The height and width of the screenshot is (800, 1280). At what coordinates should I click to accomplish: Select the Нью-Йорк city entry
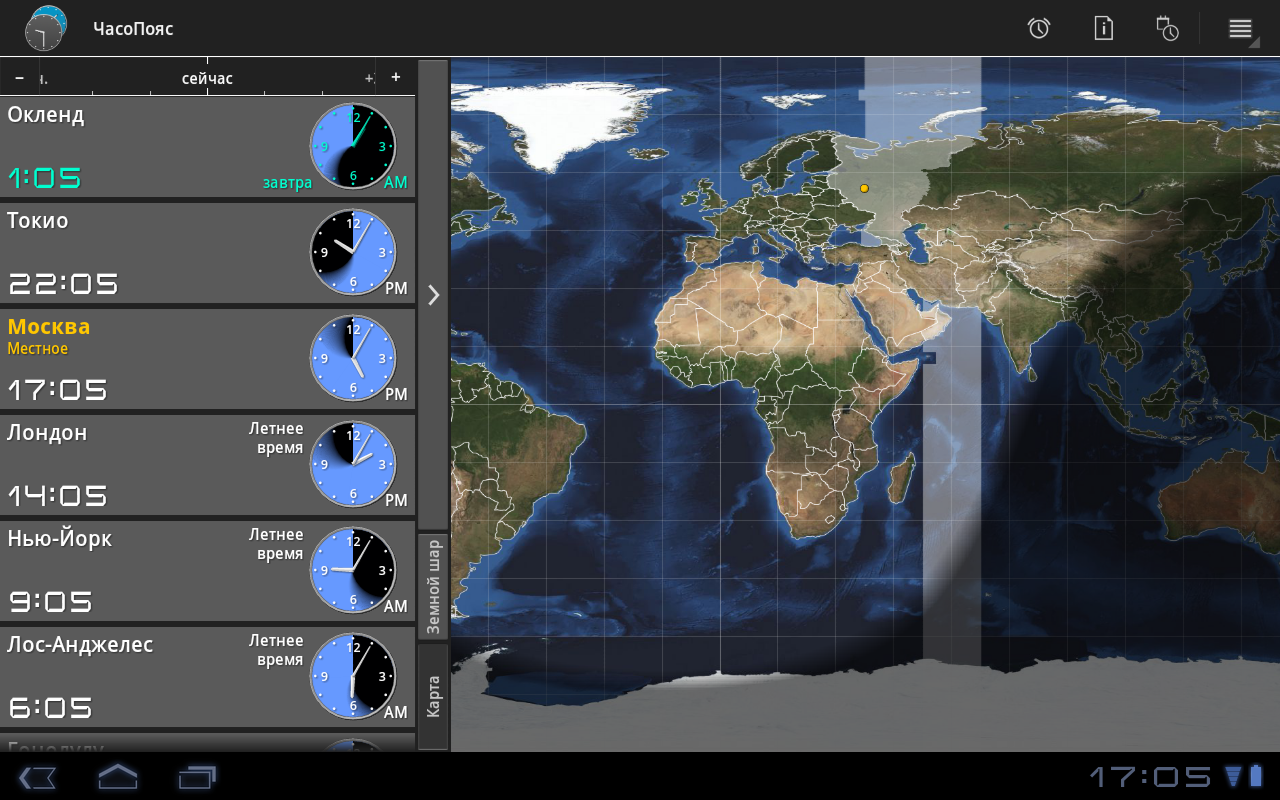point(150,570)
